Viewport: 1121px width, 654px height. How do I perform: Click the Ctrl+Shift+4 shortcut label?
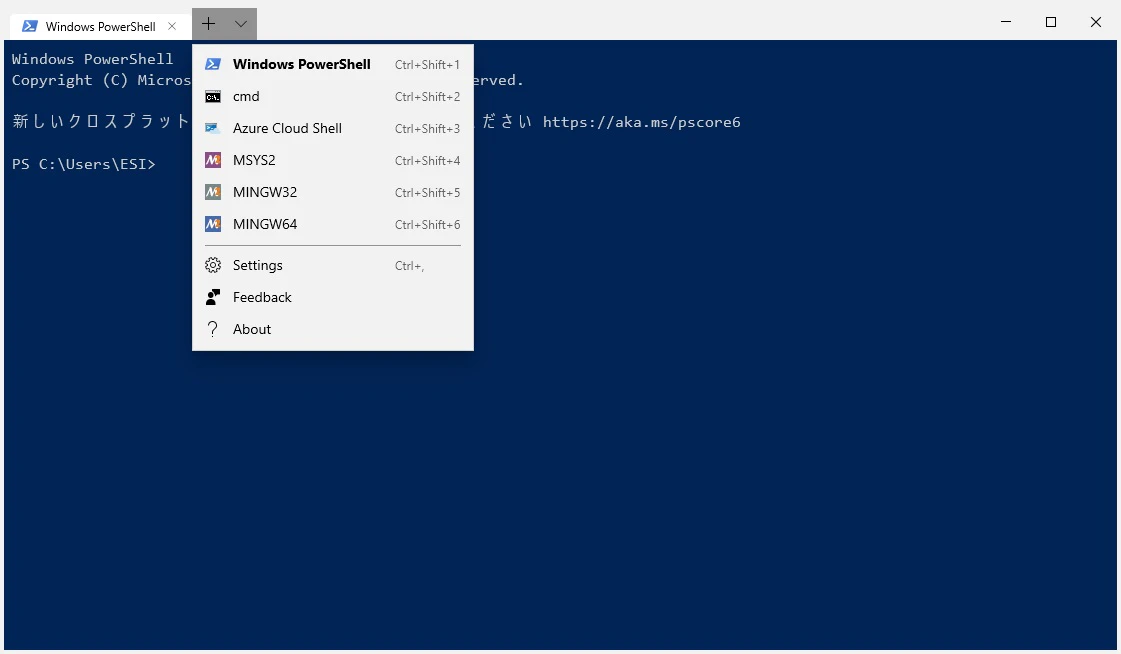428,161
